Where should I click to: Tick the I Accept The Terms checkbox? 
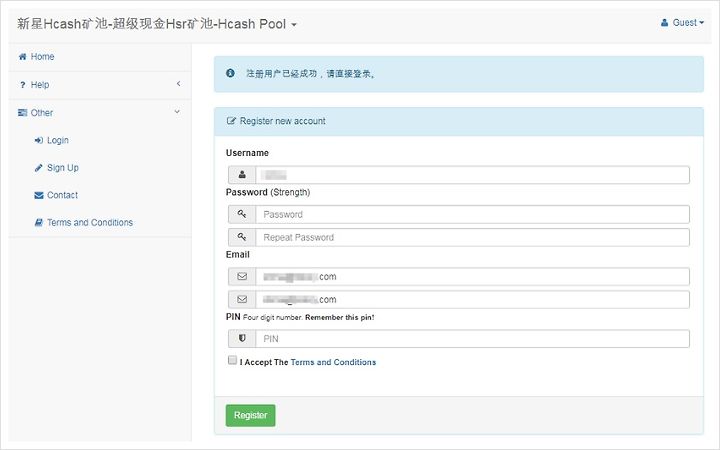point(232,360)
